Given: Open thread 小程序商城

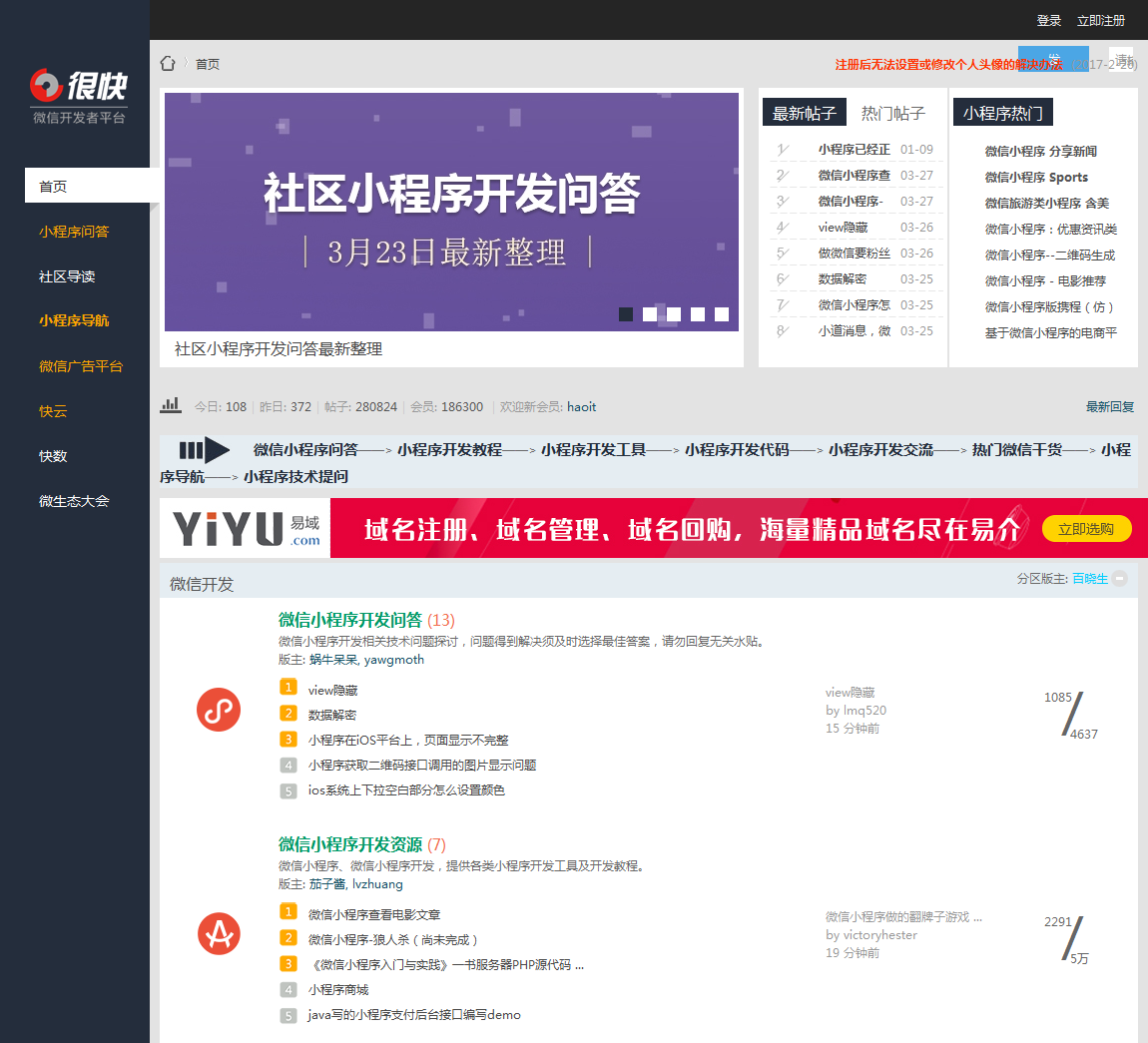Looking at the screenshot, I should (338, 989).
